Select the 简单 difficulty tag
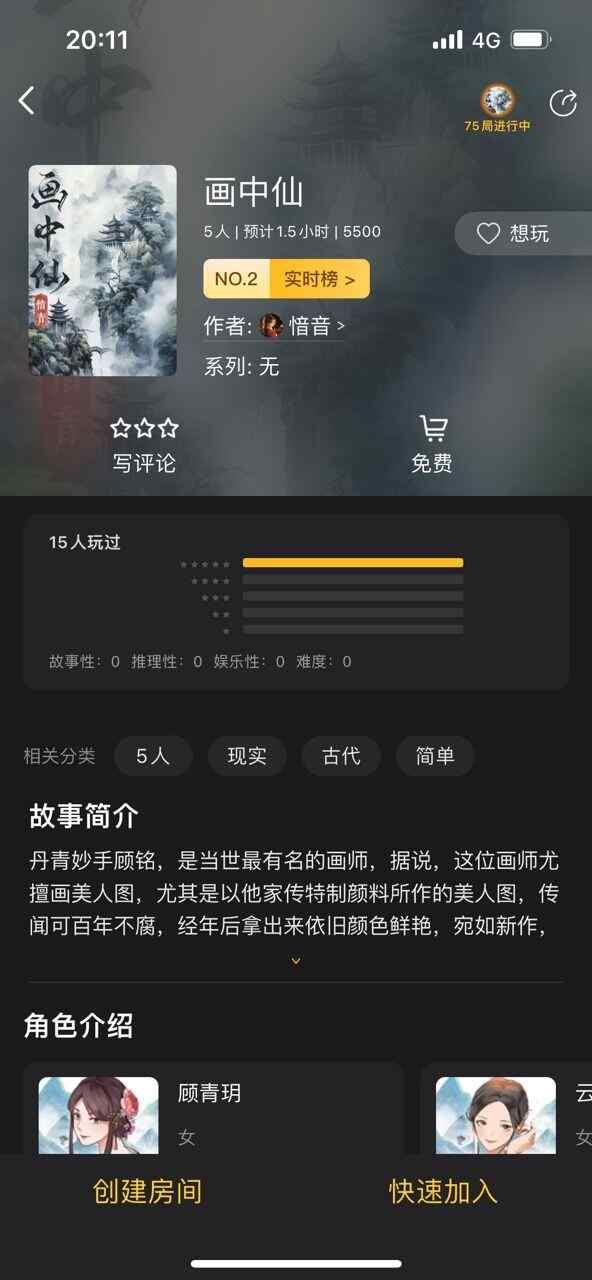The width and height of the screenshot is (592, 1280). tap(435, 756)
